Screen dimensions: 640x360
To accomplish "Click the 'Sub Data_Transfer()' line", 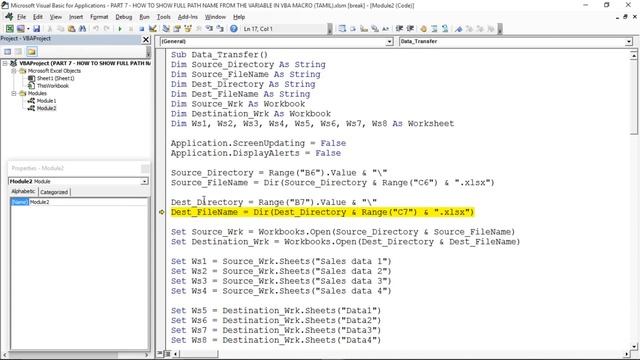I will click(x=219, y=55).
